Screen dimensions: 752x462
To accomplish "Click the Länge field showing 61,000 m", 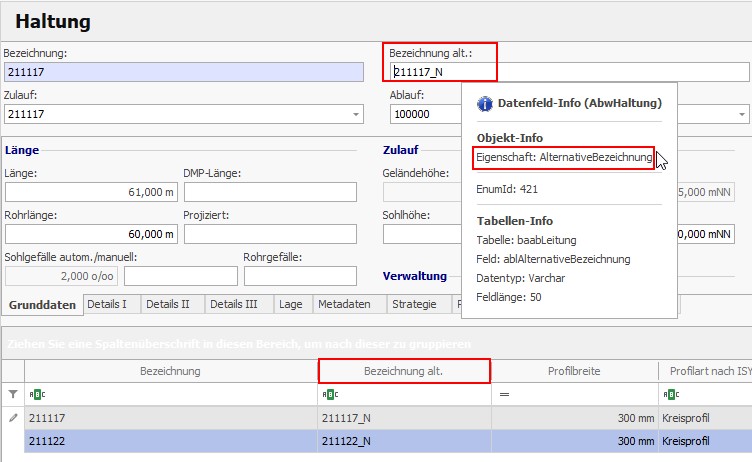I will tap(91, 192).
